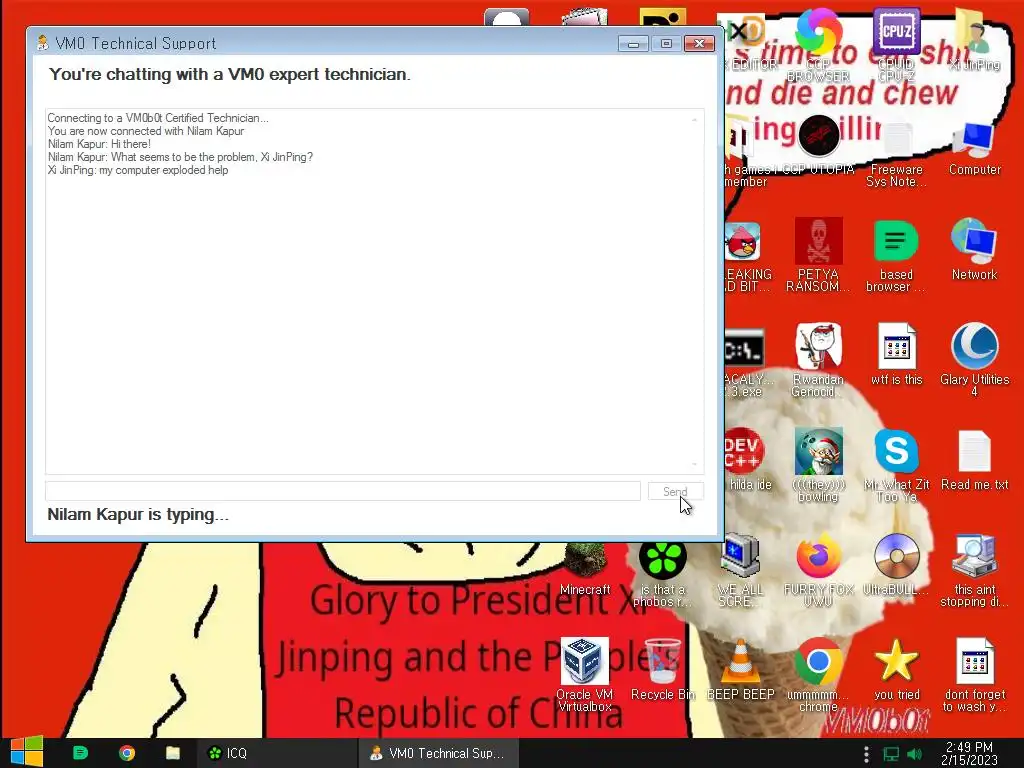The height and width of the screenshot is (768, 1024).
Task: Open the FURRY FOX UWU Firefox icon
Action: (x=818, y=570)
